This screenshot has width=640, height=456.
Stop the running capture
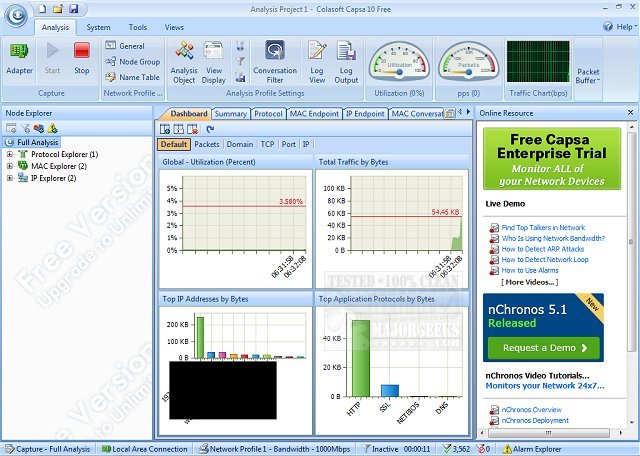pos(82,58)
